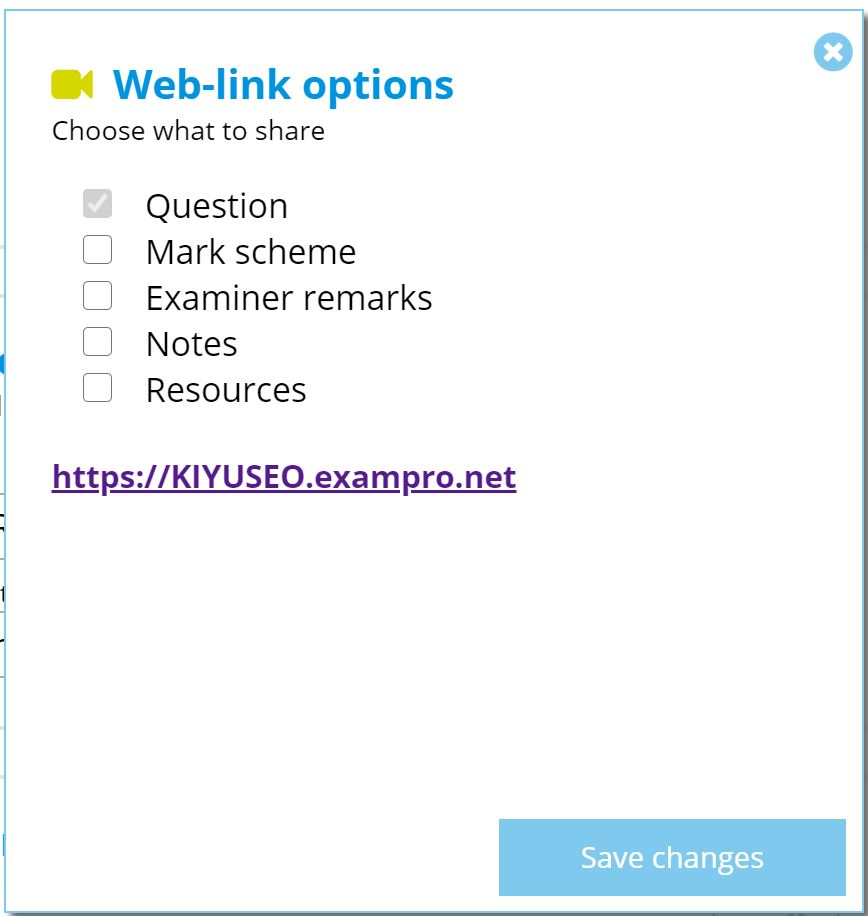Open the KIYUSEO.exampro.net web link

coord(284,477)
